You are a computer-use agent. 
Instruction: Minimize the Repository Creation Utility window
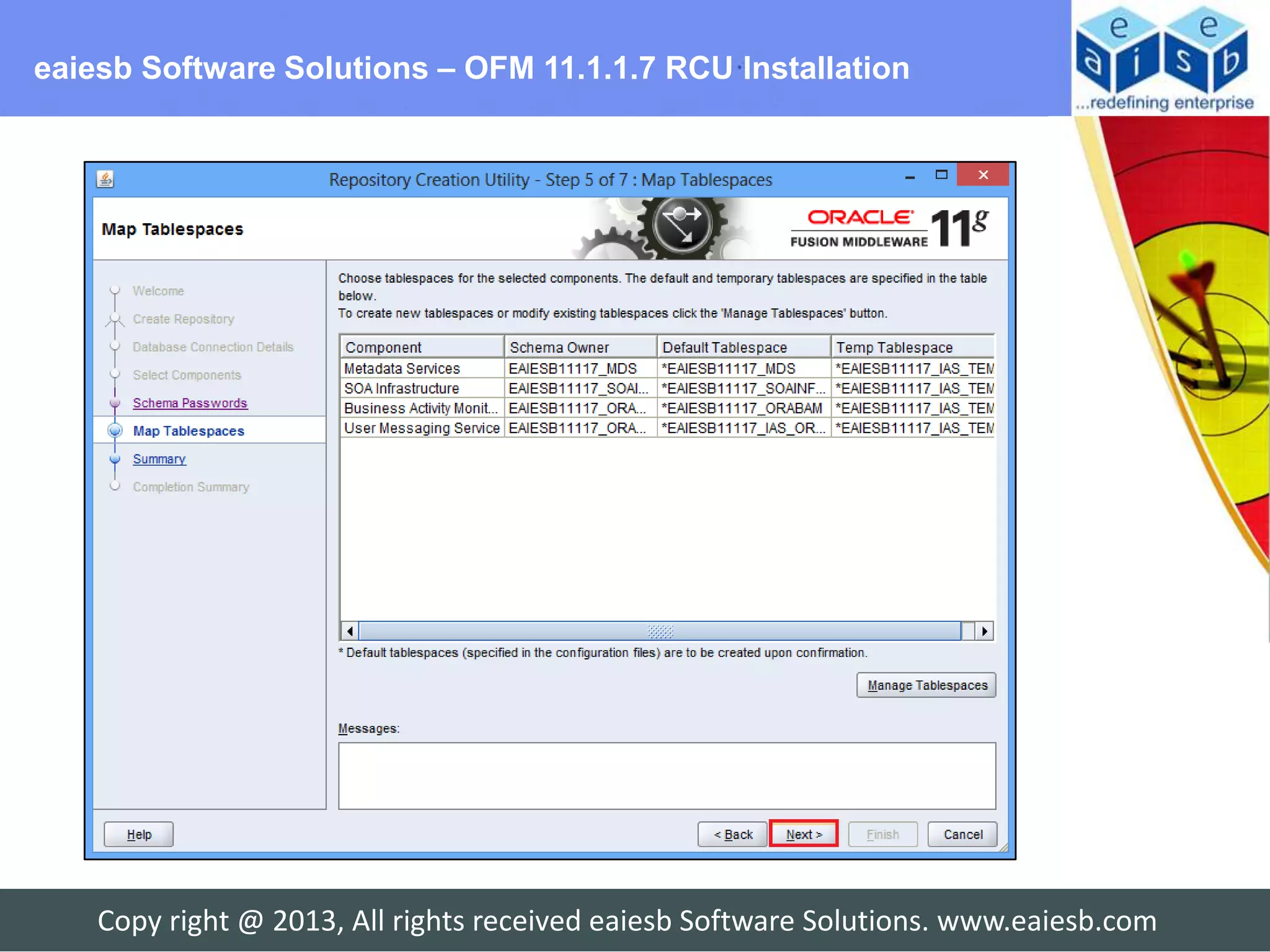click(910, 177)
